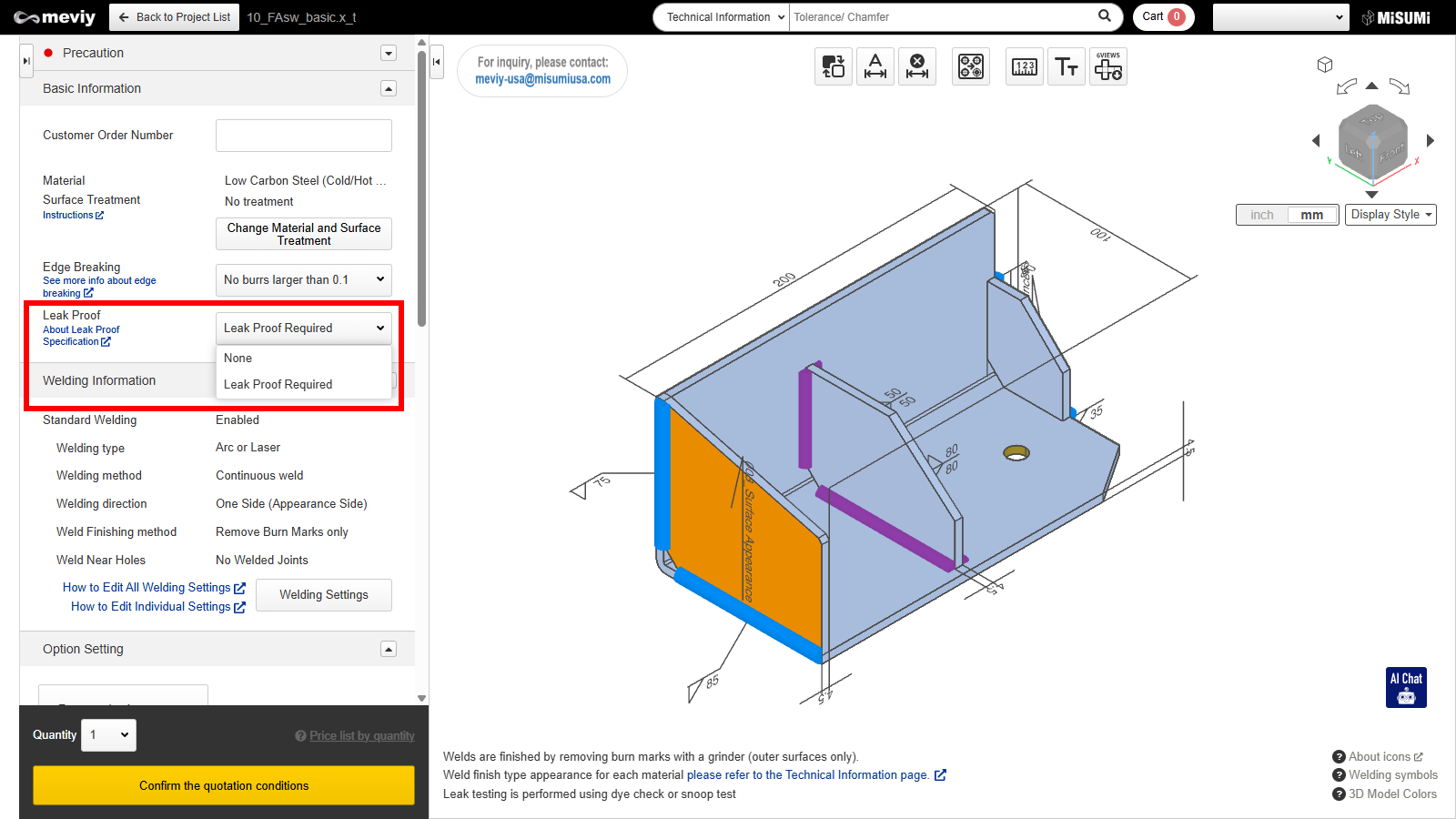The width and height of the screenshot is (1456, 819).
Task: Switch units to mm
Action: click(x=1311, y=215)
